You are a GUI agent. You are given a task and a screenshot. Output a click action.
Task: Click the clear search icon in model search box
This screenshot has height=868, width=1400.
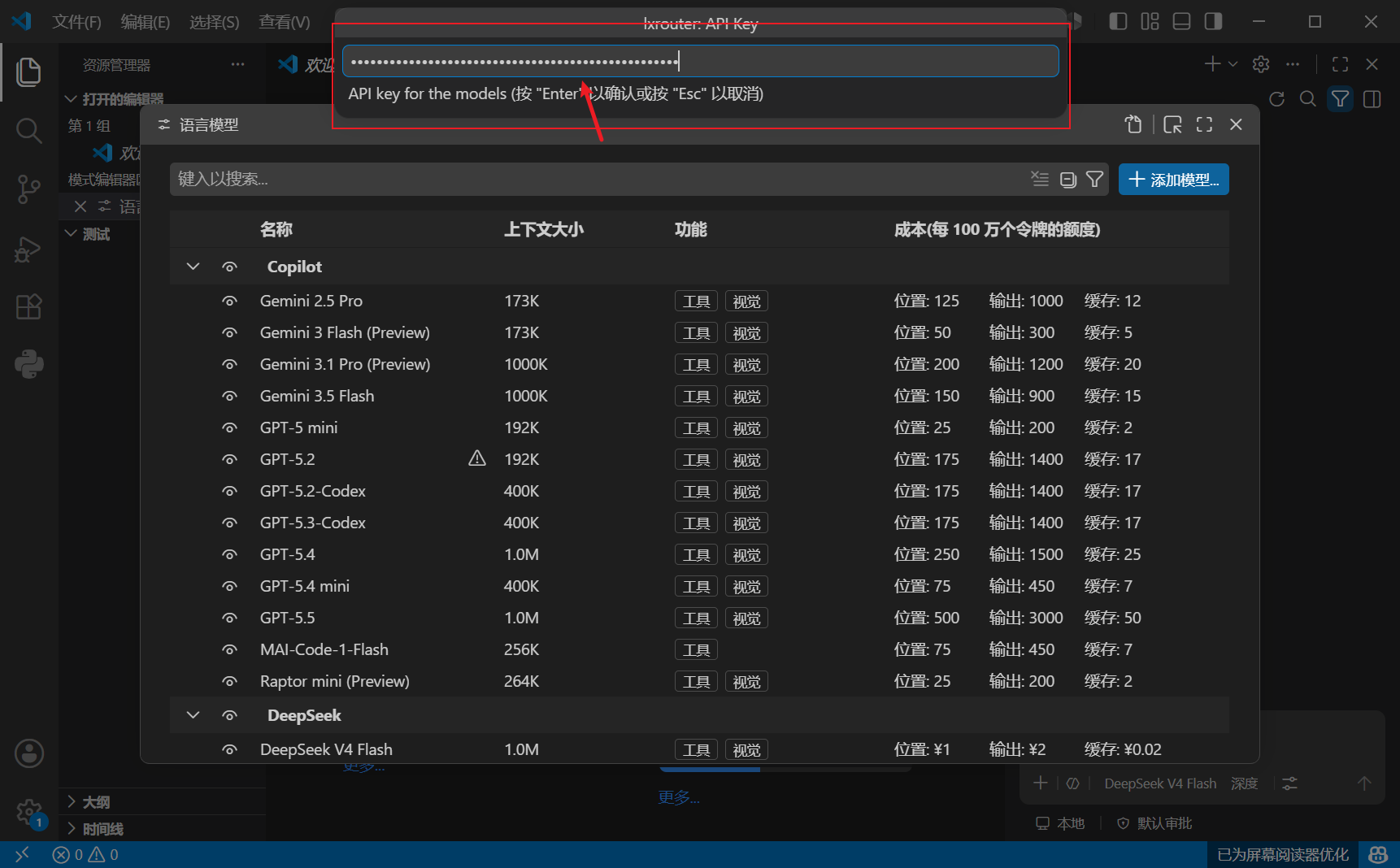1040,179
